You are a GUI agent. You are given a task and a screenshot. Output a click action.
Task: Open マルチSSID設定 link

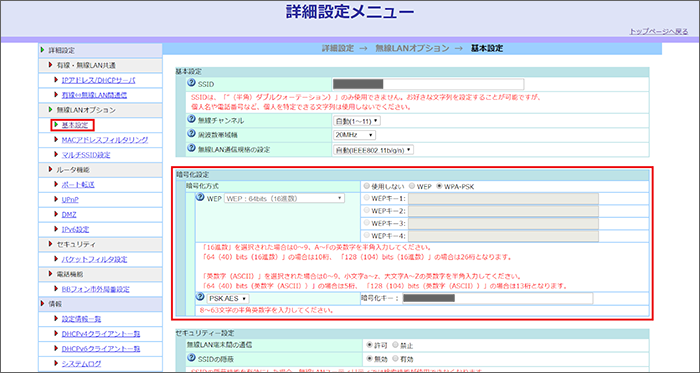point(86,155)
